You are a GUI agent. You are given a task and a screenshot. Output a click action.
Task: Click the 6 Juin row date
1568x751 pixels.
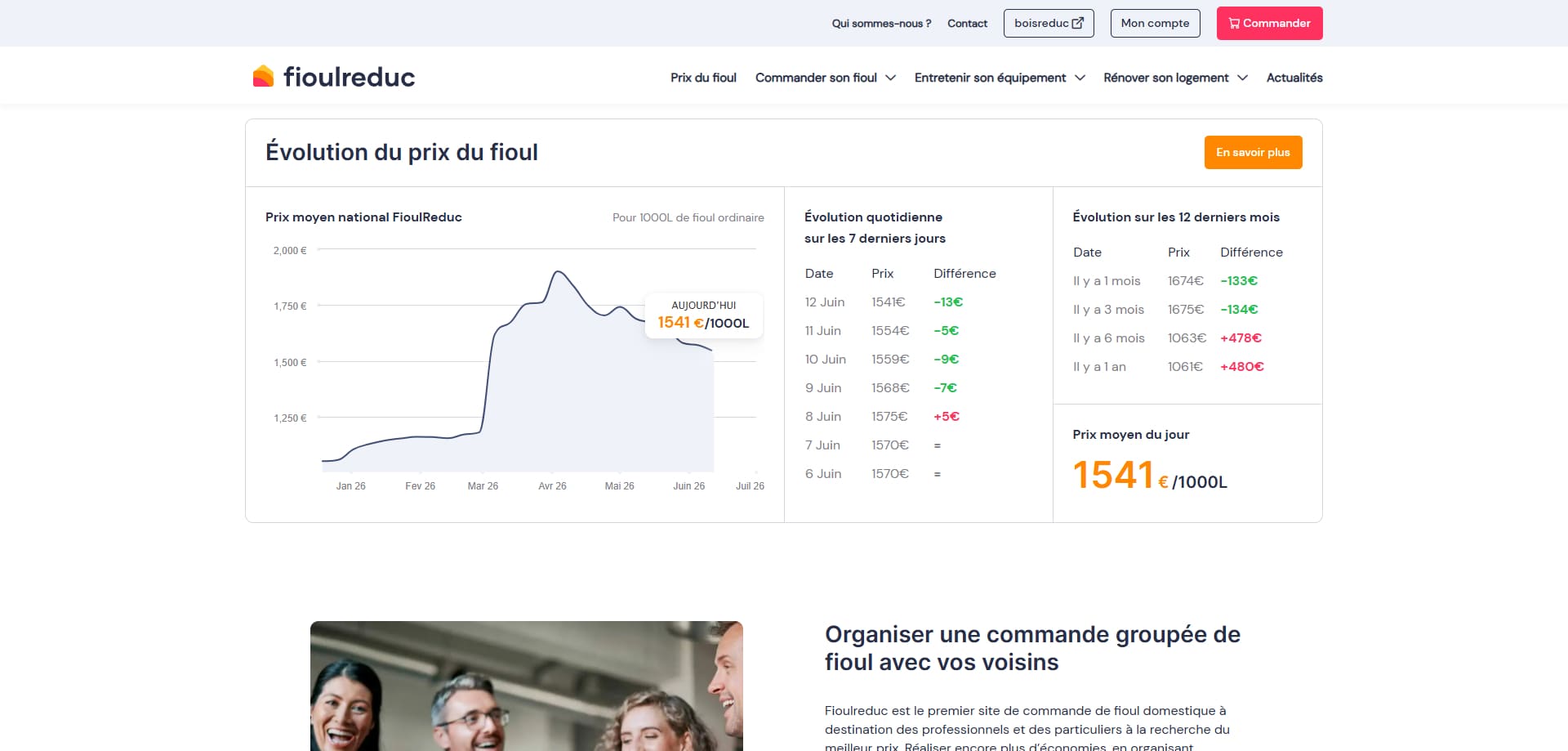pos(823,474)
